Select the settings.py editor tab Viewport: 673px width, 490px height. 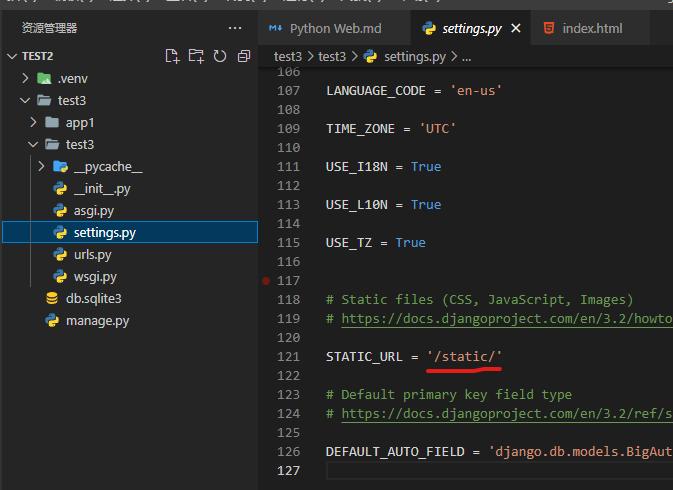click(471, 29)
